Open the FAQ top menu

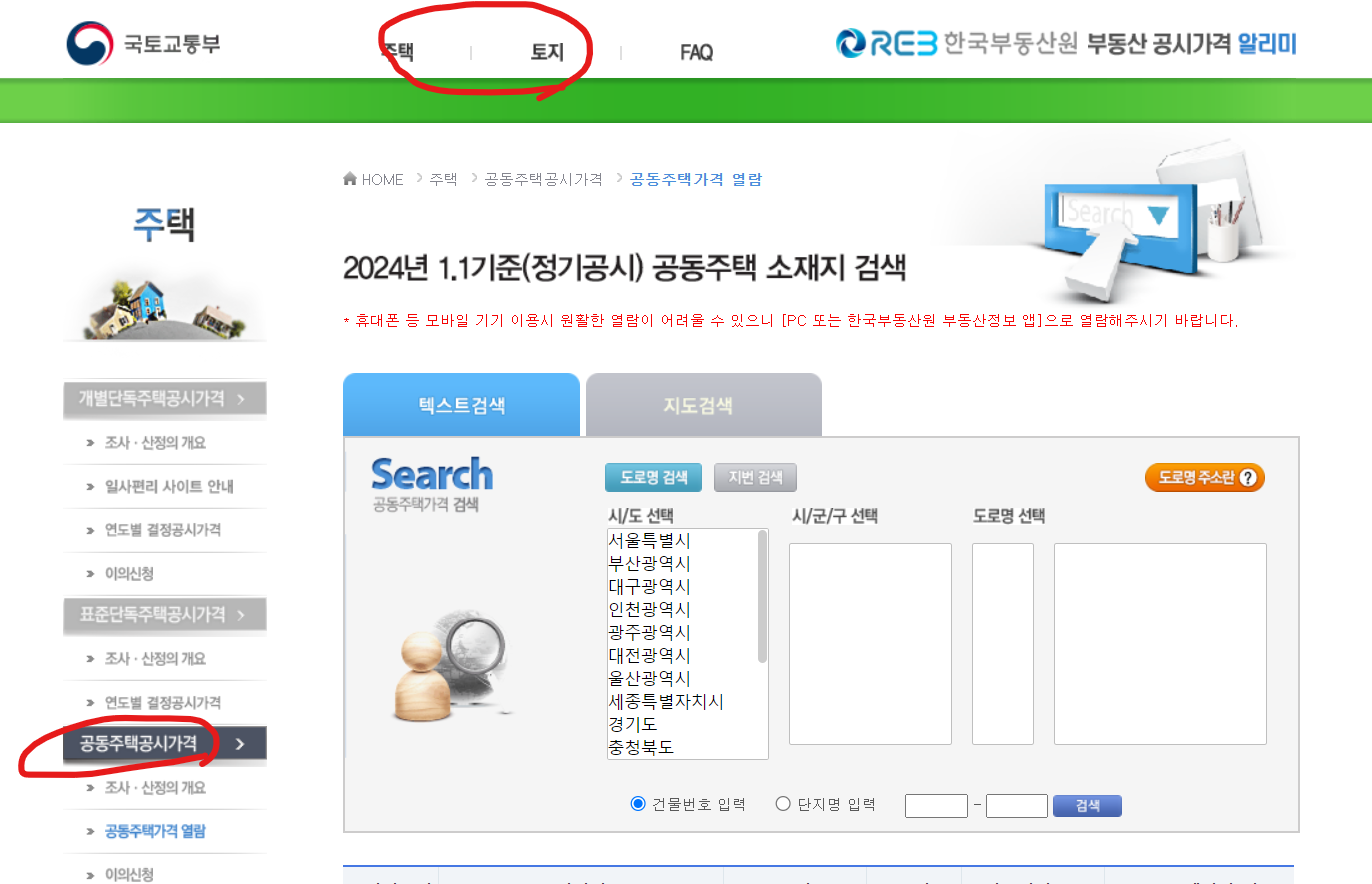coord(696,52)
